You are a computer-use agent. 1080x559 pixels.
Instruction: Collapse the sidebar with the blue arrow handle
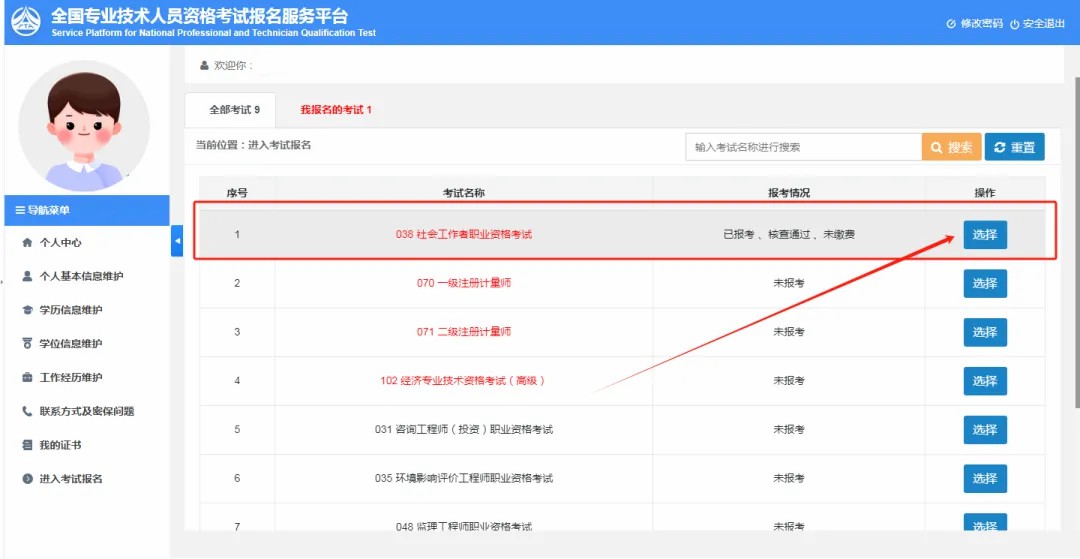point(177,241)
